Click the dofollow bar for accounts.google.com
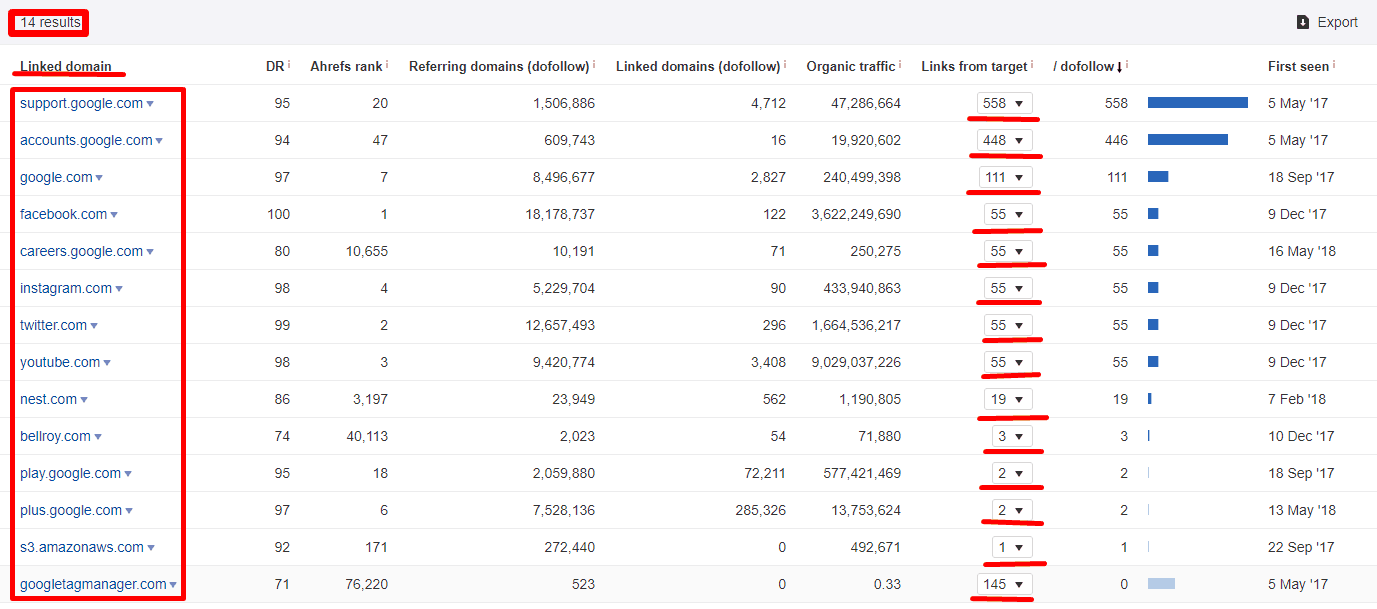 point(1188,140)
